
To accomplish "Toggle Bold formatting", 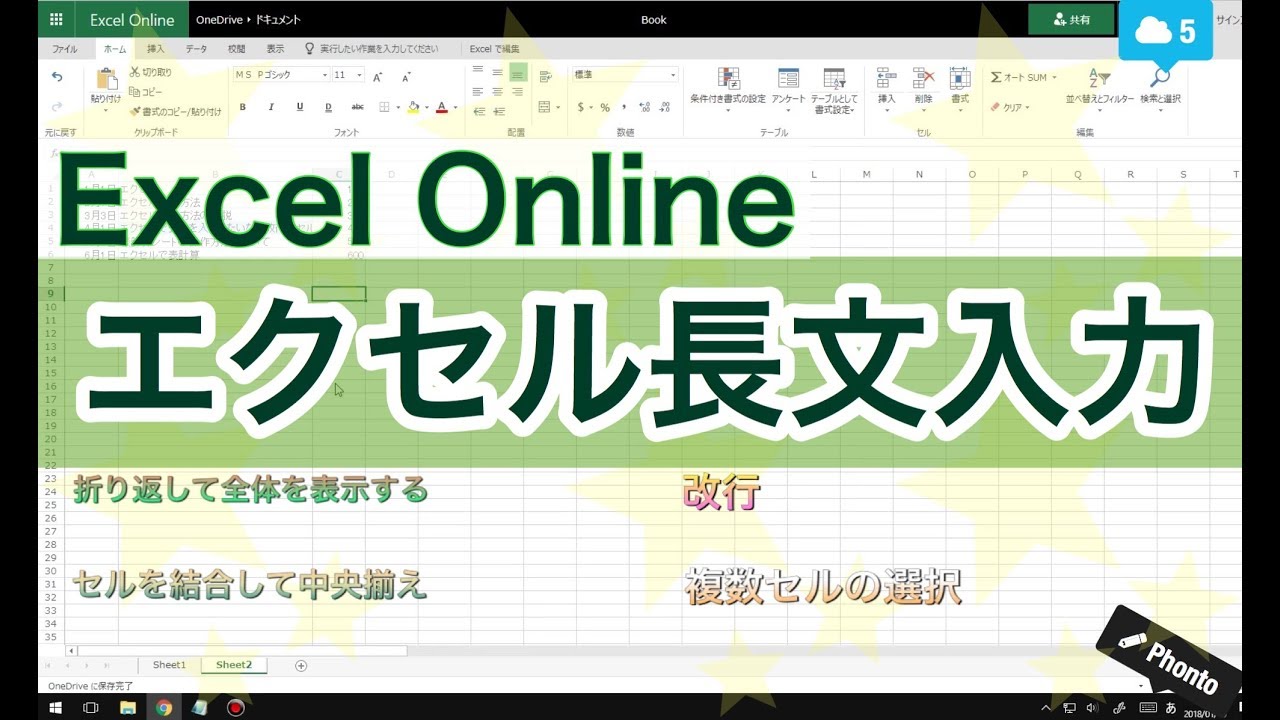I will pos(242,107).
